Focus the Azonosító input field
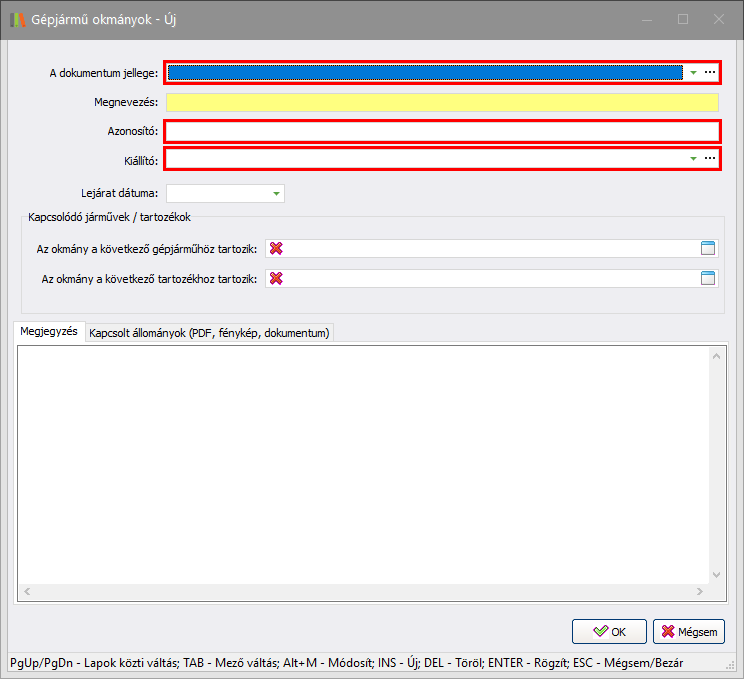 pos(442,131)
